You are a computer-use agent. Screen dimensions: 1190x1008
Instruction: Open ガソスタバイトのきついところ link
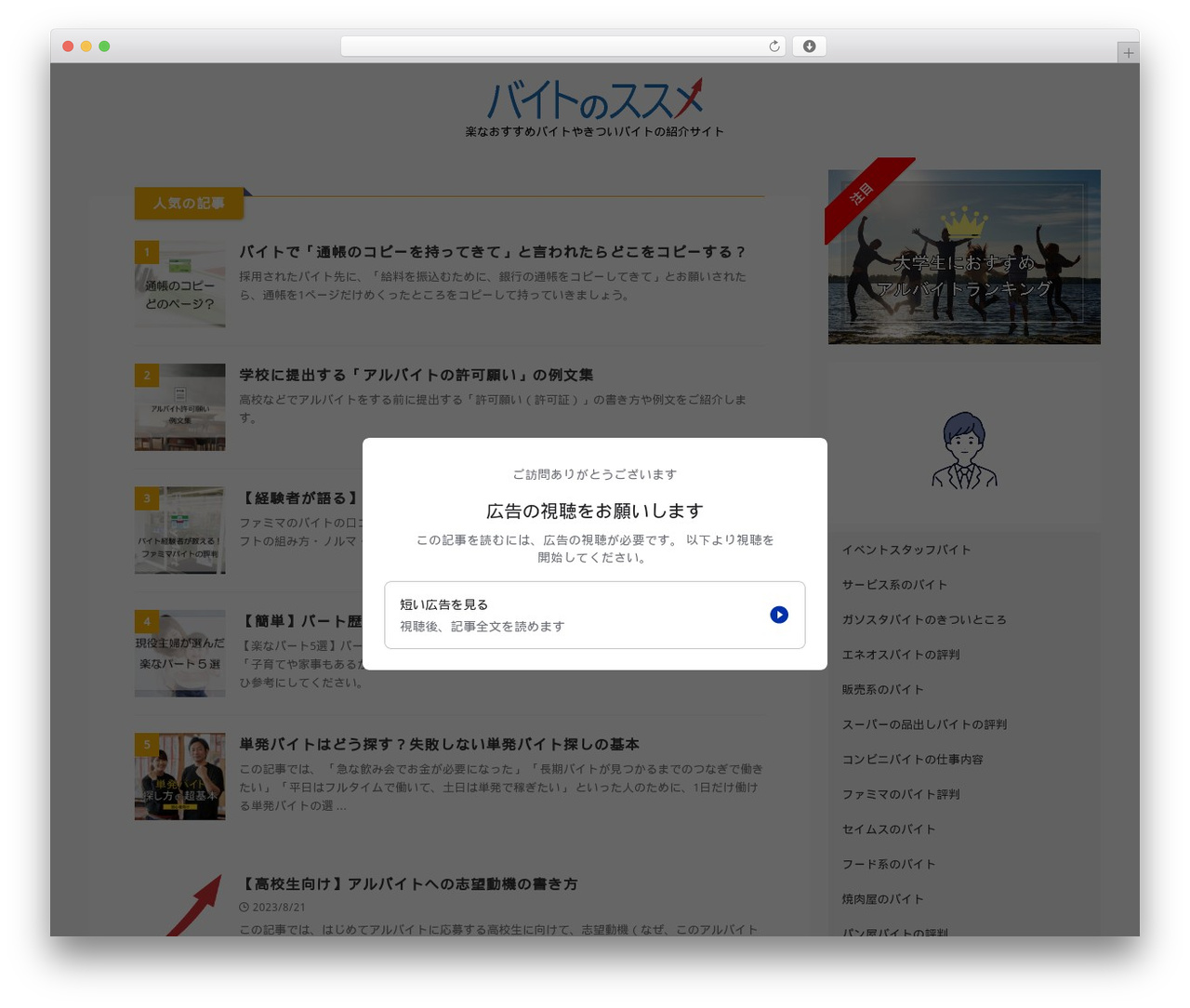click(x=924, y=619)
